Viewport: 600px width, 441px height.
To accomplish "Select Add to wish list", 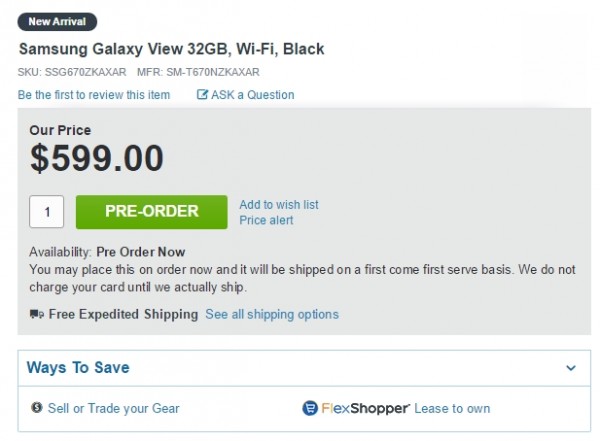I will [279, 205].
